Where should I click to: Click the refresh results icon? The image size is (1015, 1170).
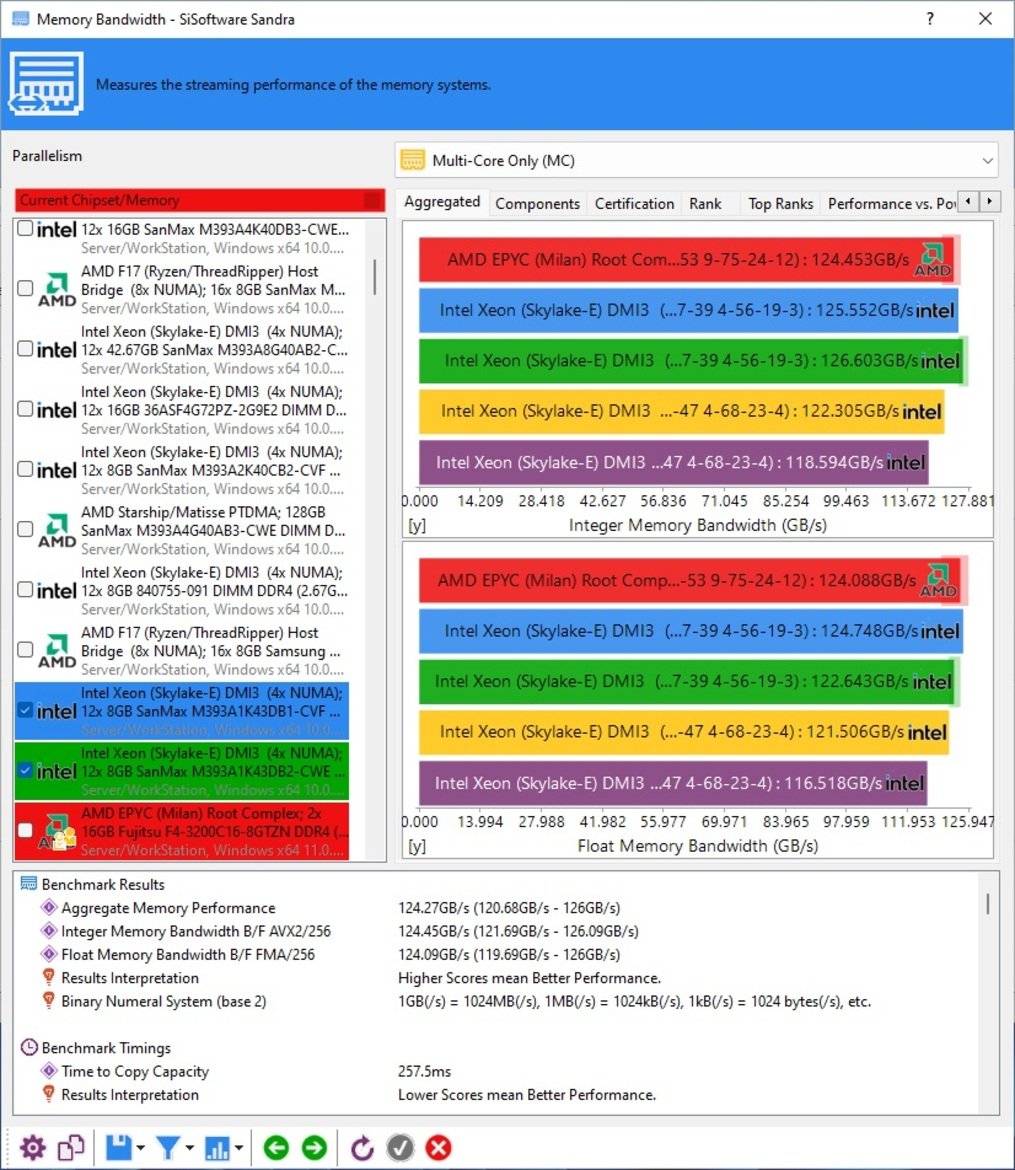(362, 1148)
